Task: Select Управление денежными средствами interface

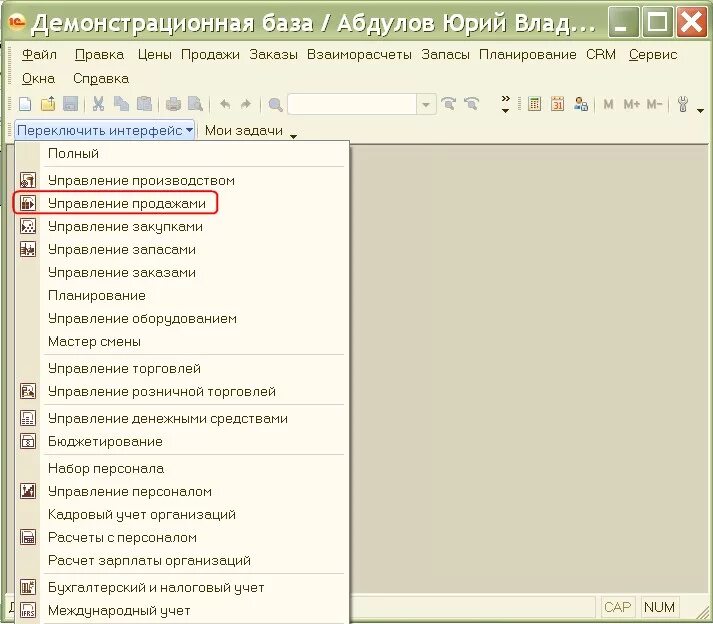Action: tap(182, 418)
